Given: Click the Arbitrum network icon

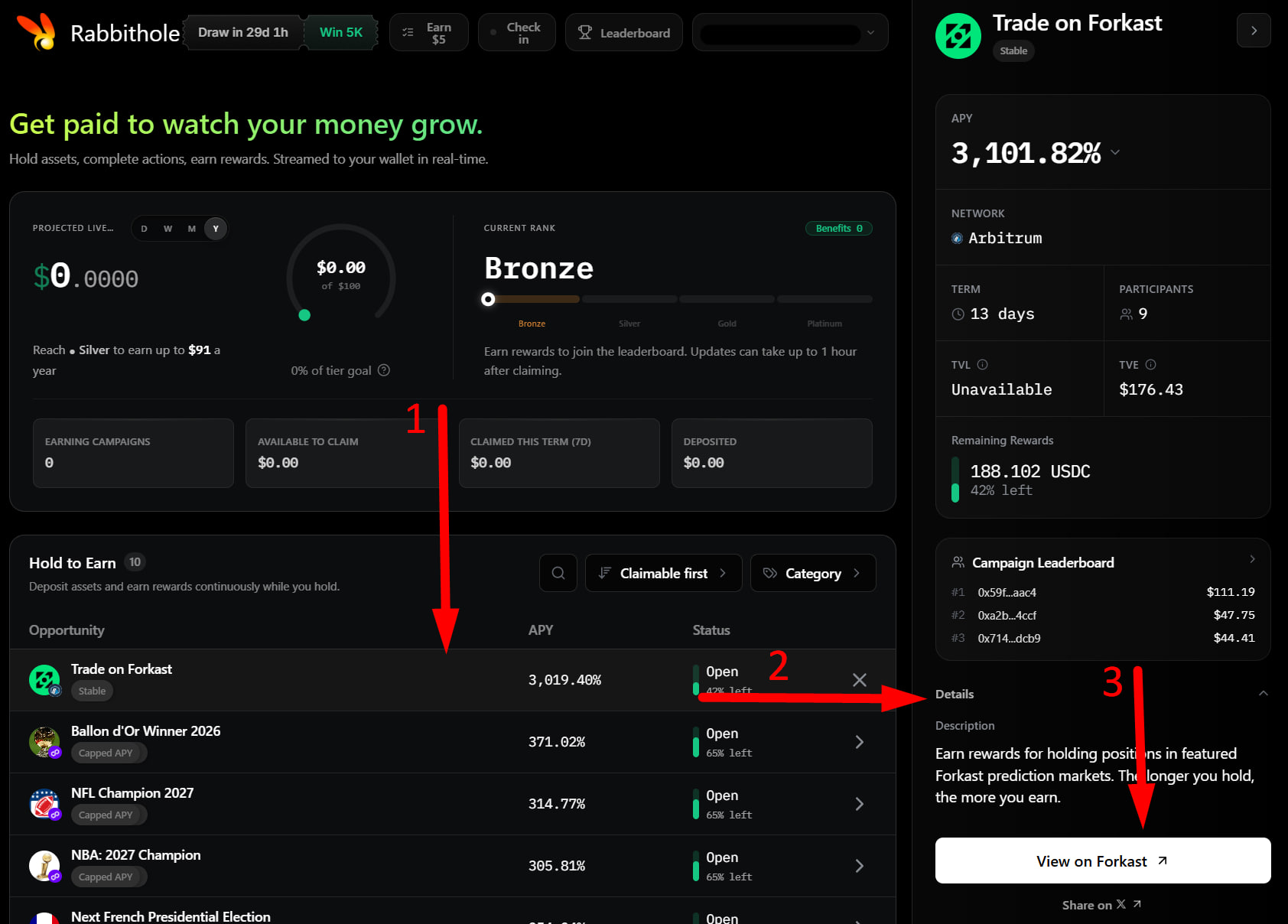Looking at the screenshot, I should pos(957,239).
